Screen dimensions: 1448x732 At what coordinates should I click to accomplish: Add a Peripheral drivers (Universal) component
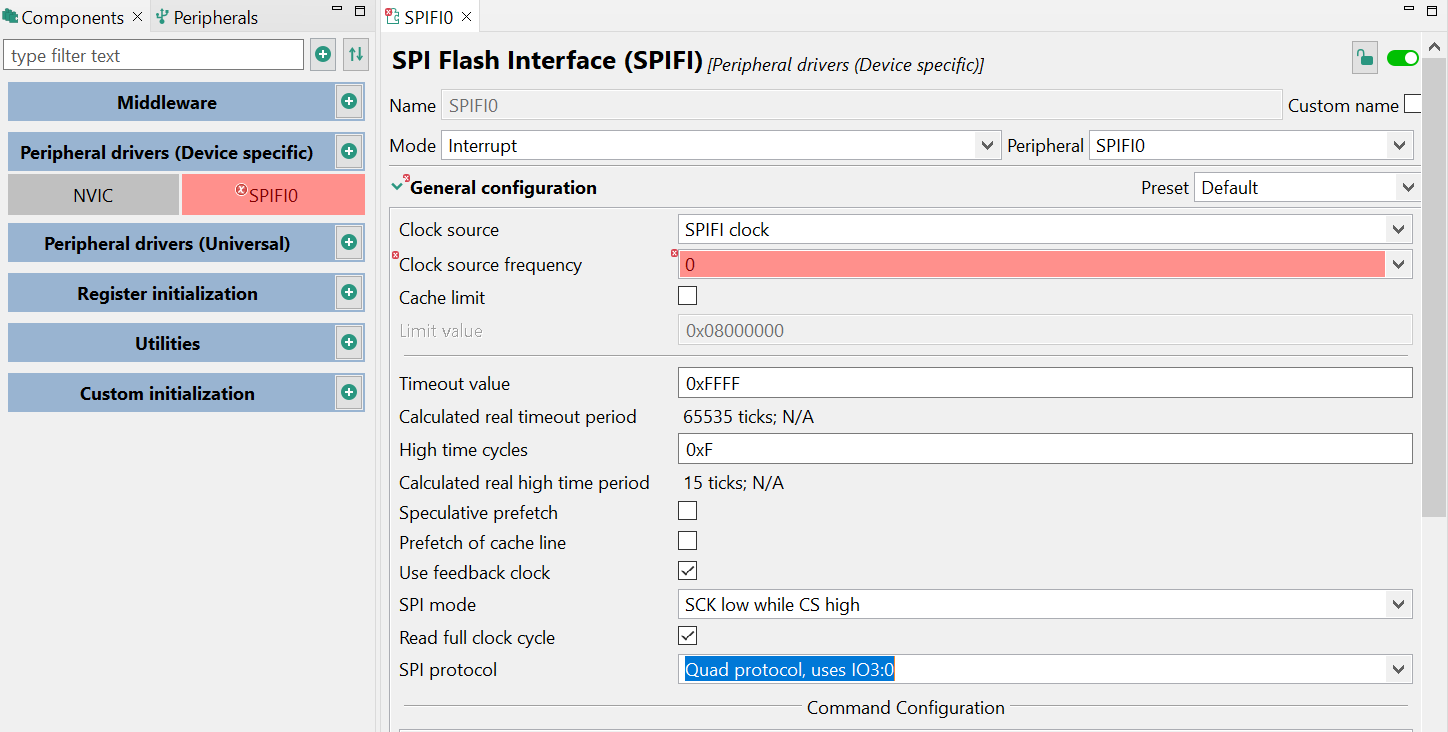[348, 242]
